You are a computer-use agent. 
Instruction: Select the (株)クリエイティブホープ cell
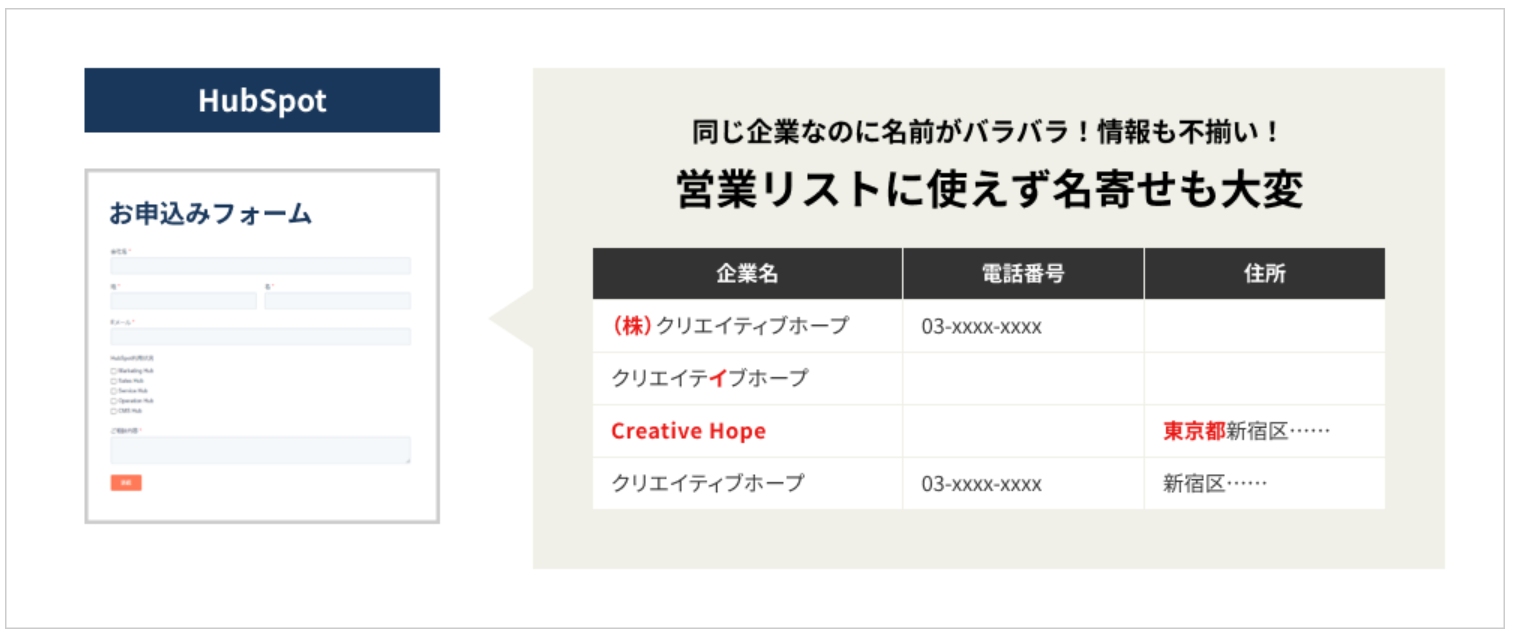(x=730, y=326)
